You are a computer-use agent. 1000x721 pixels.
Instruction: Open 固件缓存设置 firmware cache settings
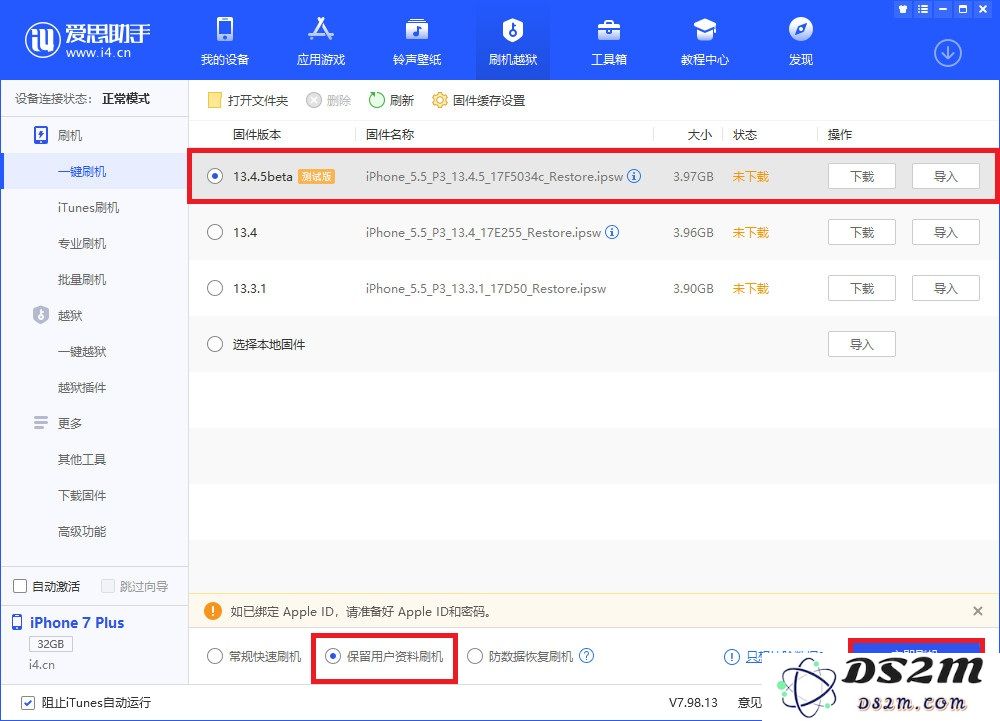pos(478,100)
